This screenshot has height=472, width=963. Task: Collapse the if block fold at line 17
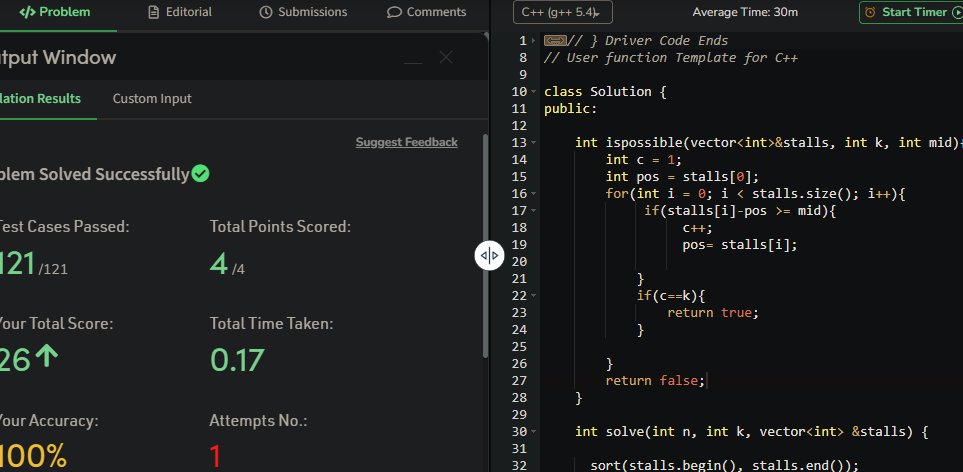[533, 211]
